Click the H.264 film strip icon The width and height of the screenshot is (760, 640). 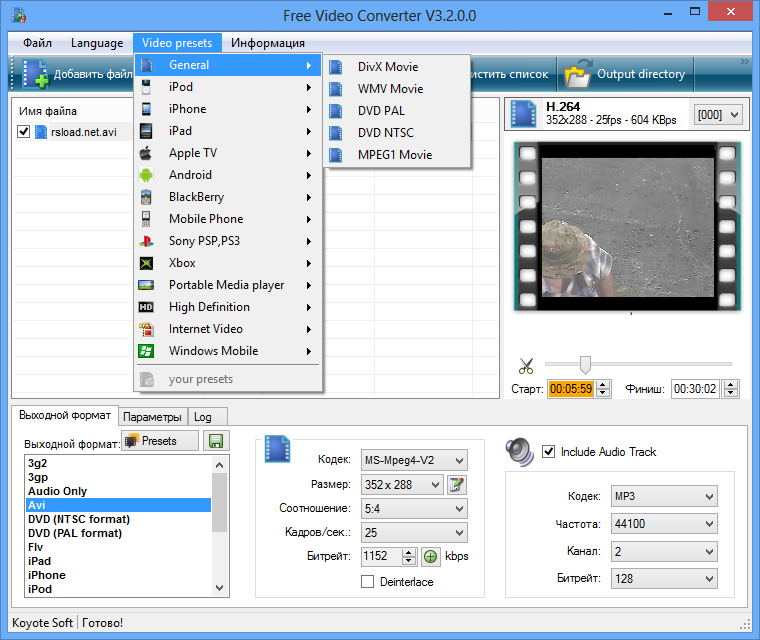(523, 114)
